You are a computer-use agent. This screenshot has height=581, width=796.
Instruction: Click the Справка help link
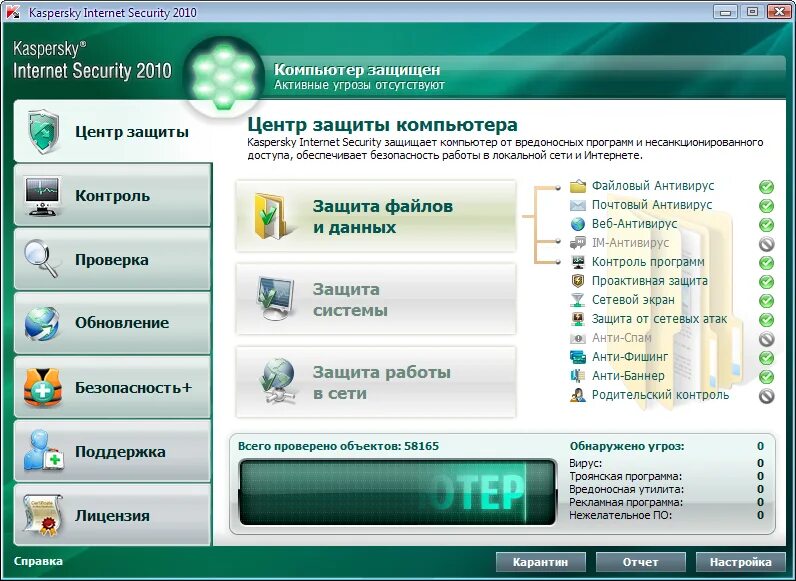tap(38, 561)
